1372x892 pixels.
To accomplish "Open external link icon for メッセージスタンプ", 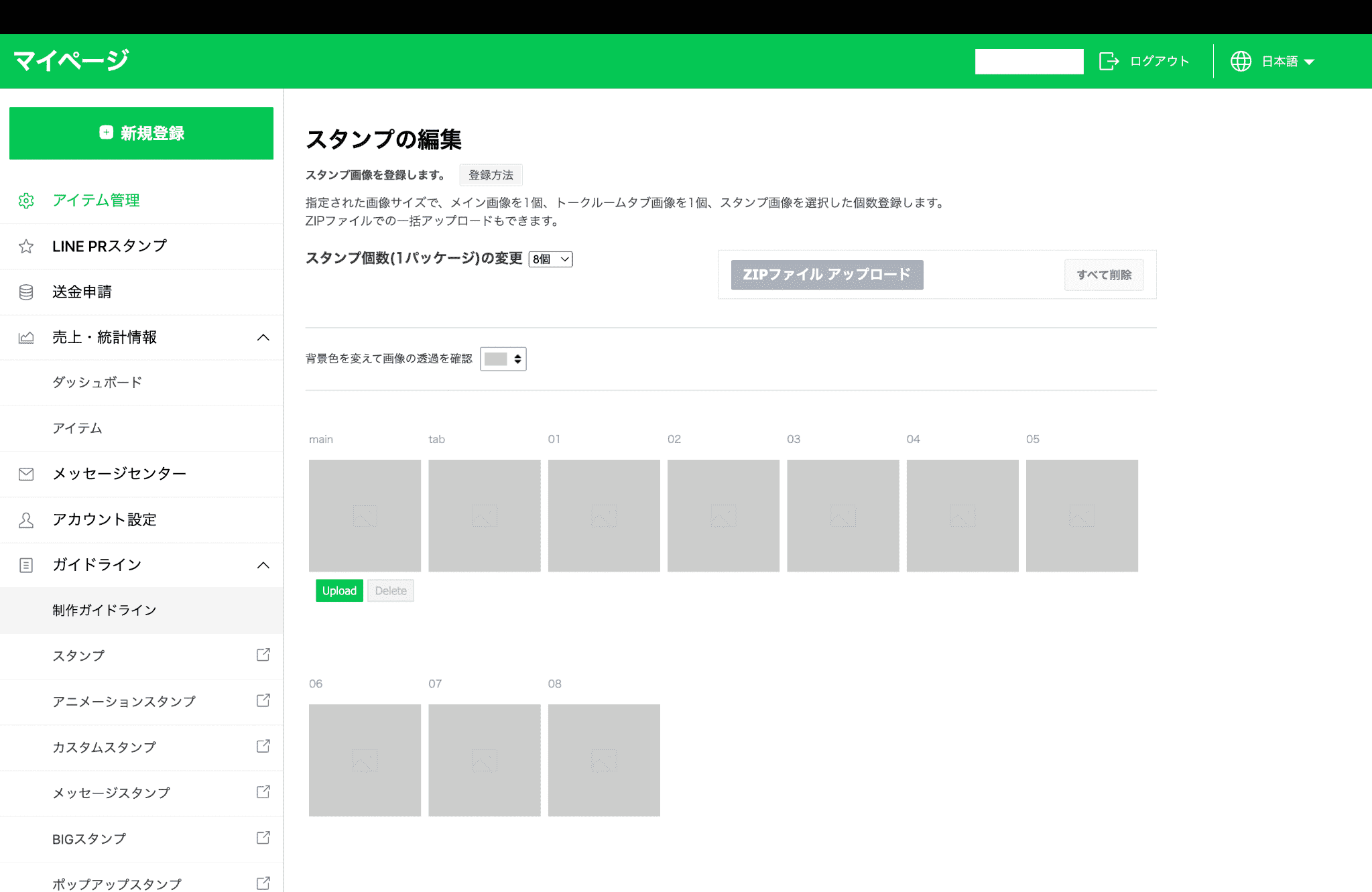I will pos(263,792).
